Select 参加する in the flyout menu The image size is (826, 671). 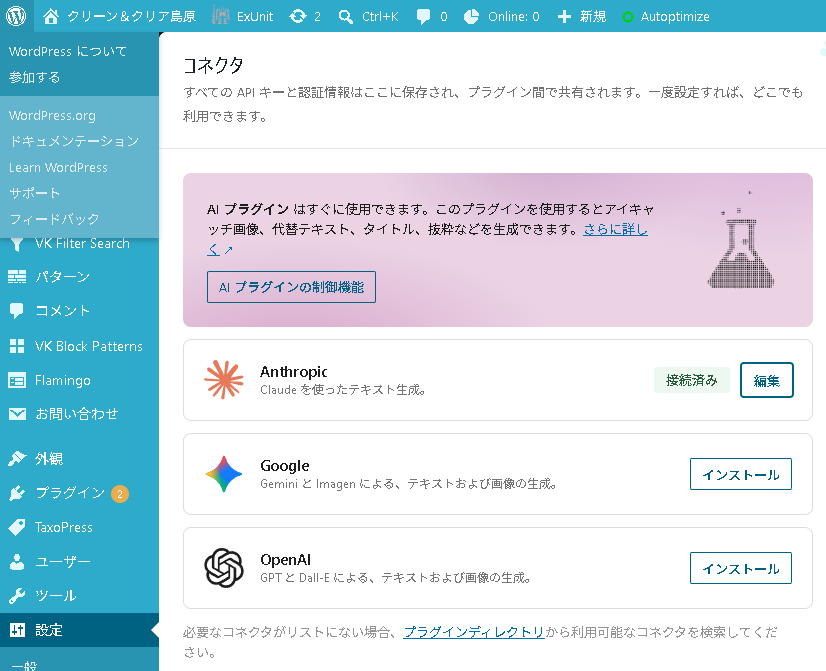click(35, 77)
